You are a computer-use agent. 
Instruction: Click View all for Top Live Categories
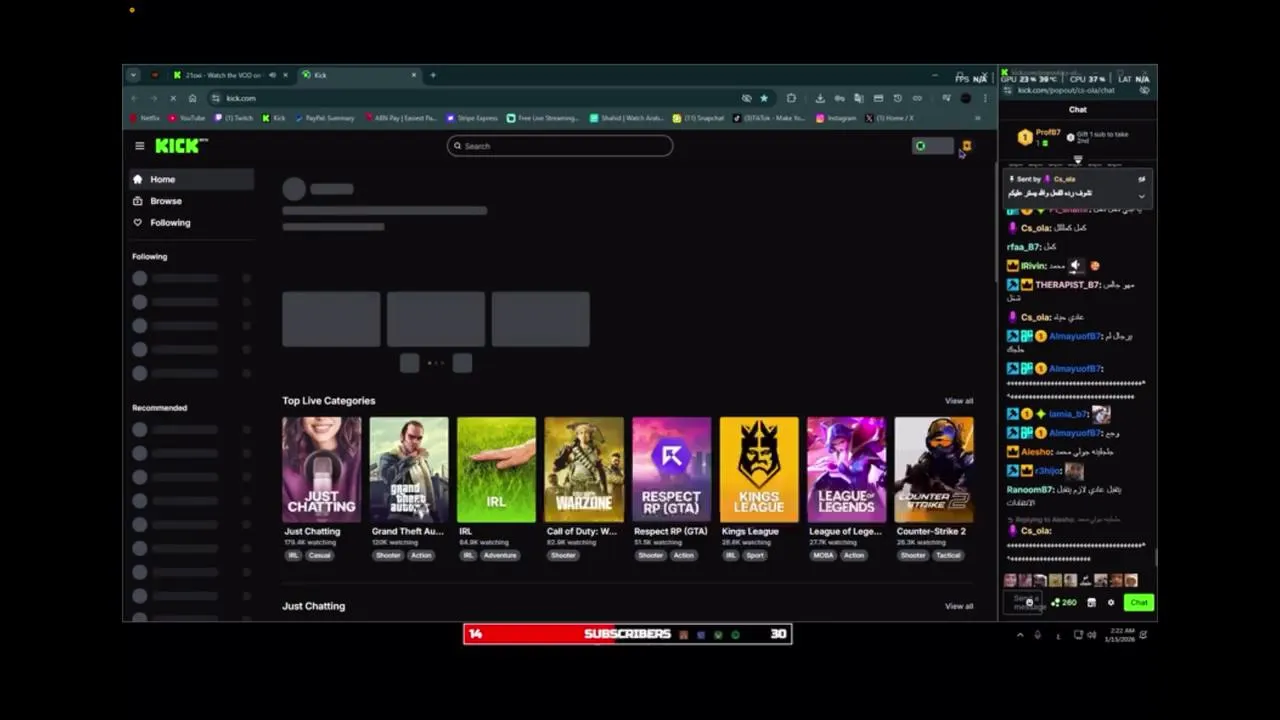click(x=959, y=401)
